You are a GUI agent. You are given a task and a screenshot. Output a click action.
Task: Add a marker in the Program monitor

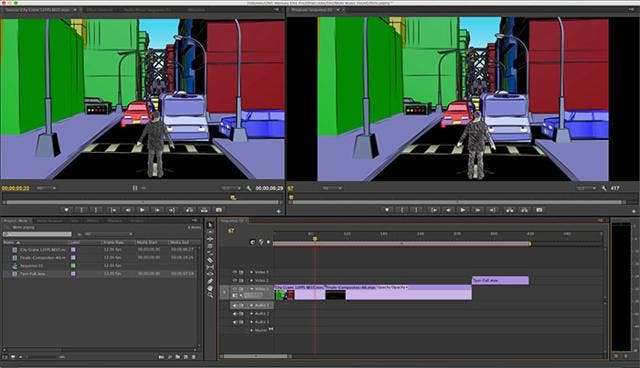pyautogui.click(x=387, y=210)
